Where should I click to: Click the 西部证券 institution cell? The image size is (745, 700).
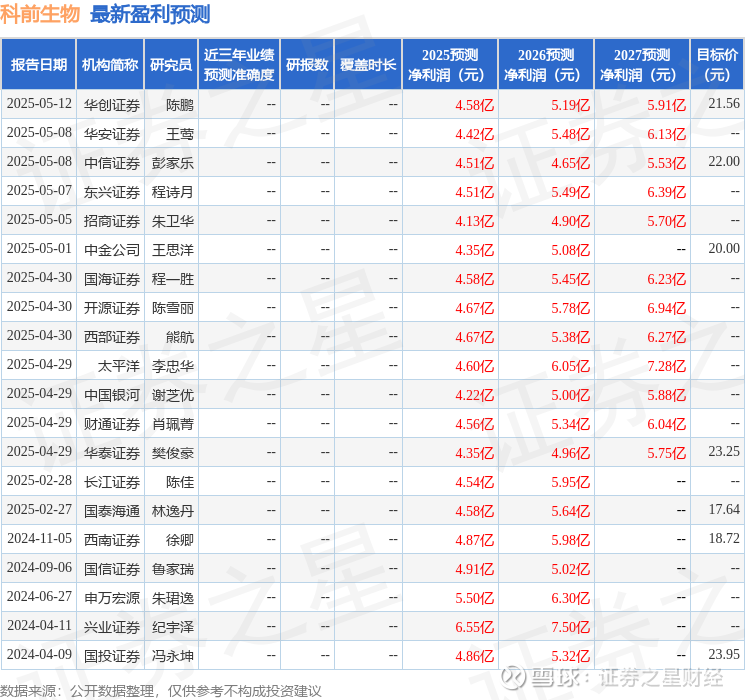click(112, 336)
